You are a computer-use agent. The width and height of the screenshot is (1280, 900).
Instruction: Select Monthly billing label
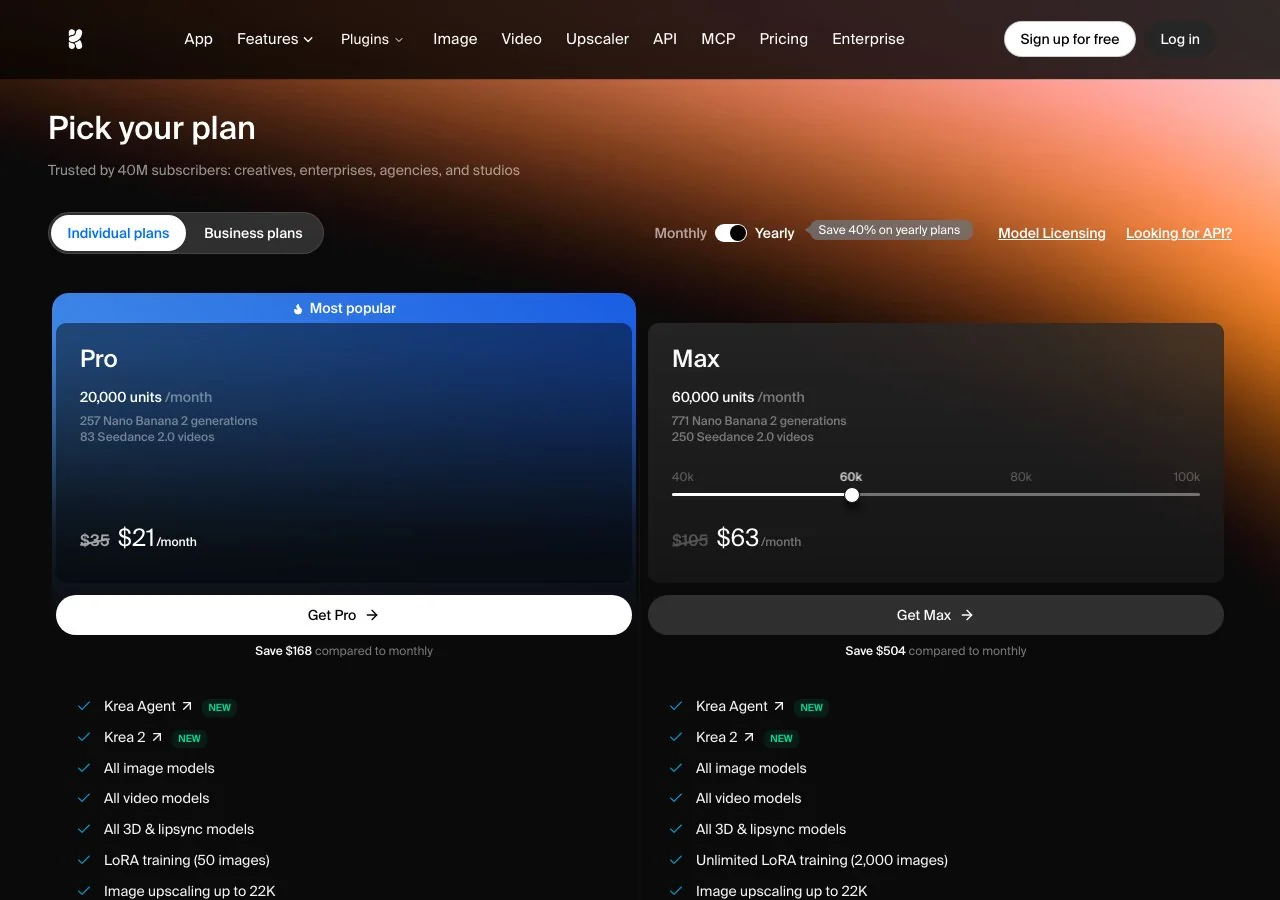(680, 233)
